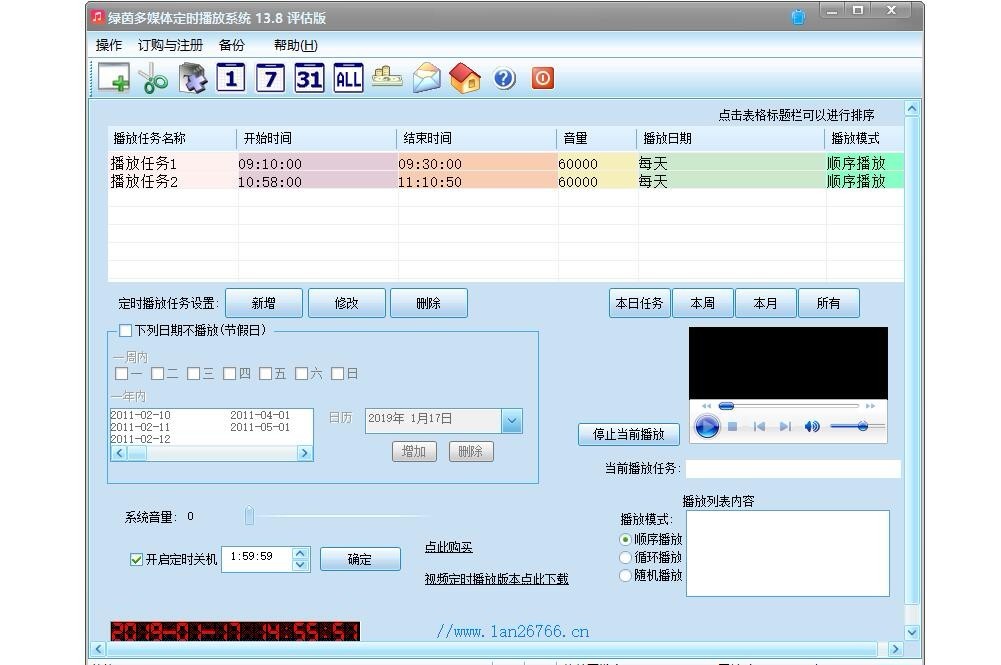
Task: Enable 下列日期不播放(节假日) checkbox
Action: pyautogui.click(x=126, y=330)
